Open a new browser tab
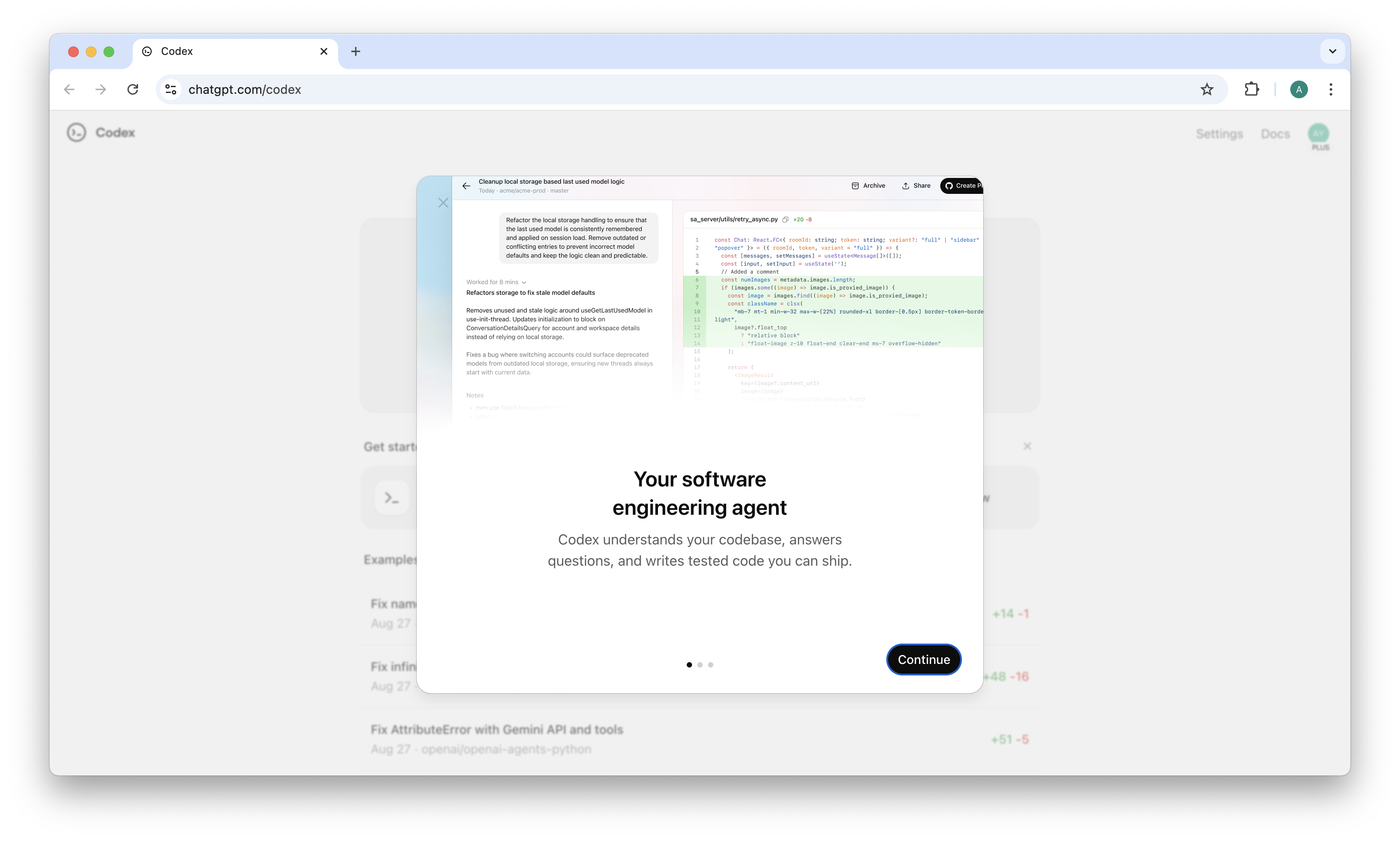 (356, 52)
